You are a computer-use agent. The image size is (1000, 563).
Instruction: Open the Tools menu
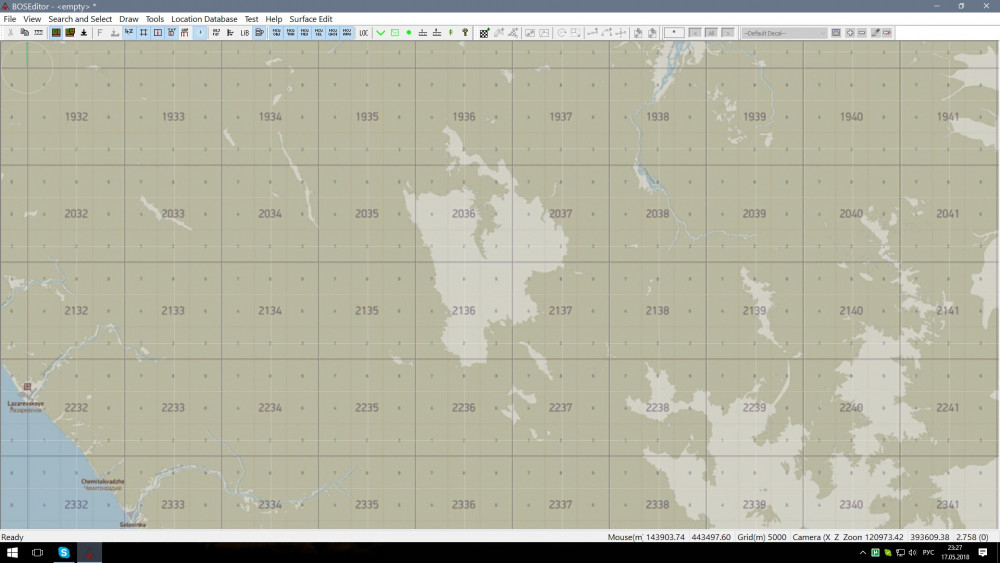coord(154,19)
